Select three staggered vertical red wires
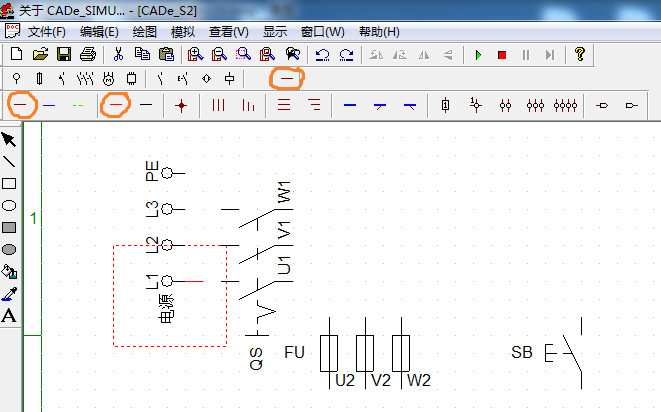 [248, 105]
